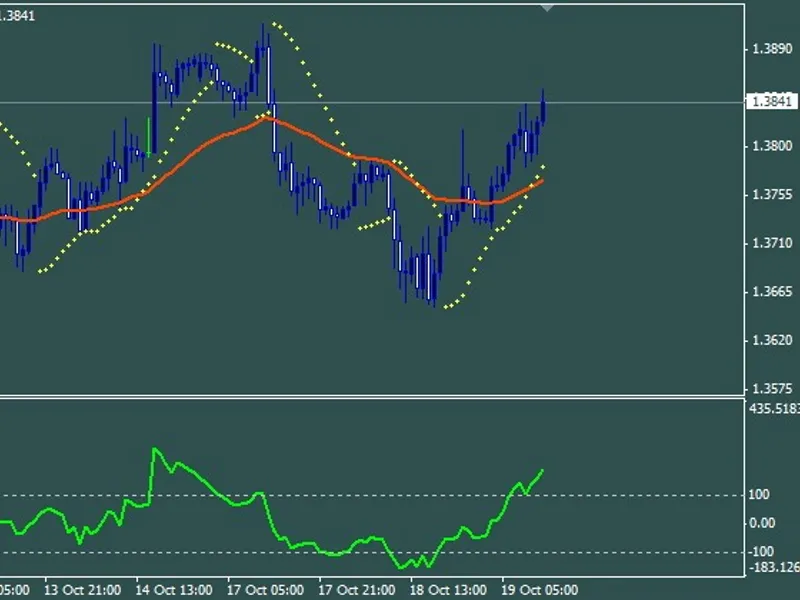Click the 19 Oct 05:00 time label
Screen dimensions: 800x600
pos(539,590)
